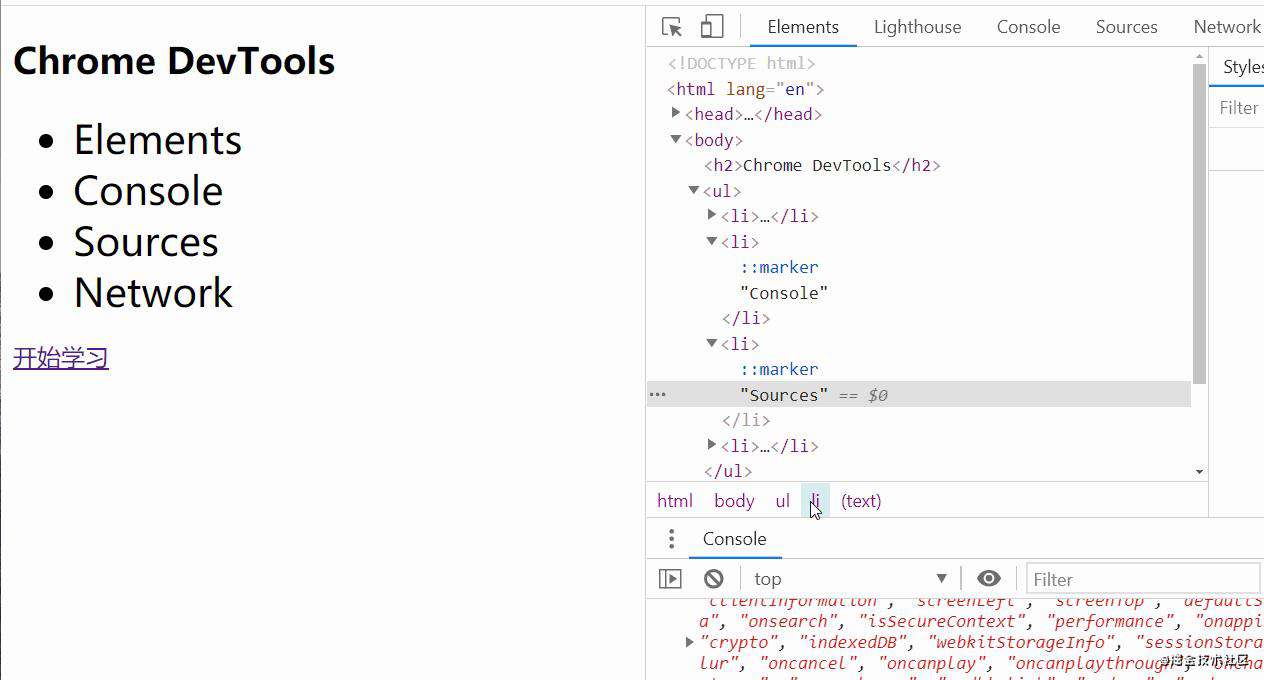Open the Network tab
This screenshot has height=680, width=1264.
tap(1227, 27)
